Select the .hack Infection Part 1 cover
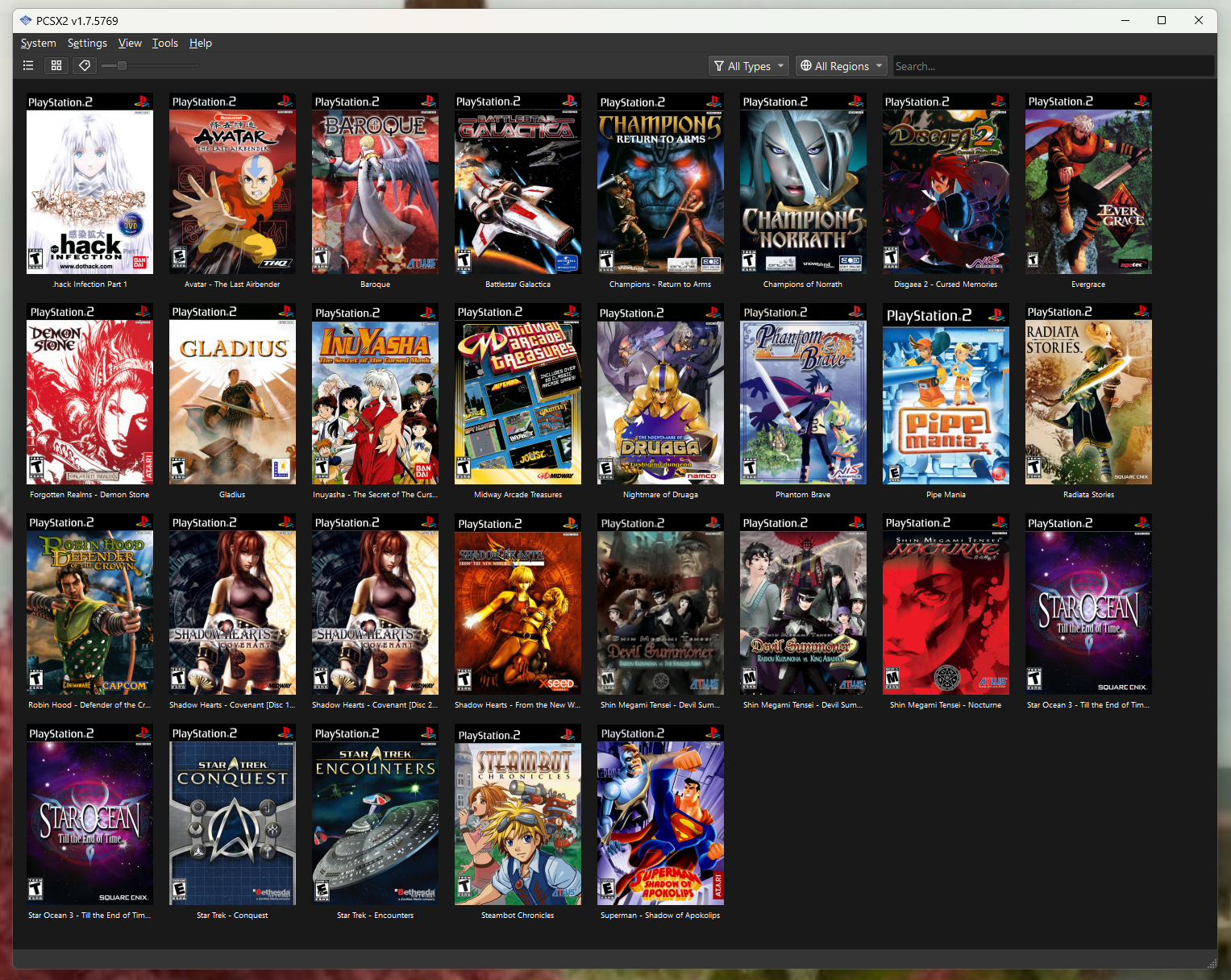This screenshot has width=1231, height=980. tap(89, 183)
